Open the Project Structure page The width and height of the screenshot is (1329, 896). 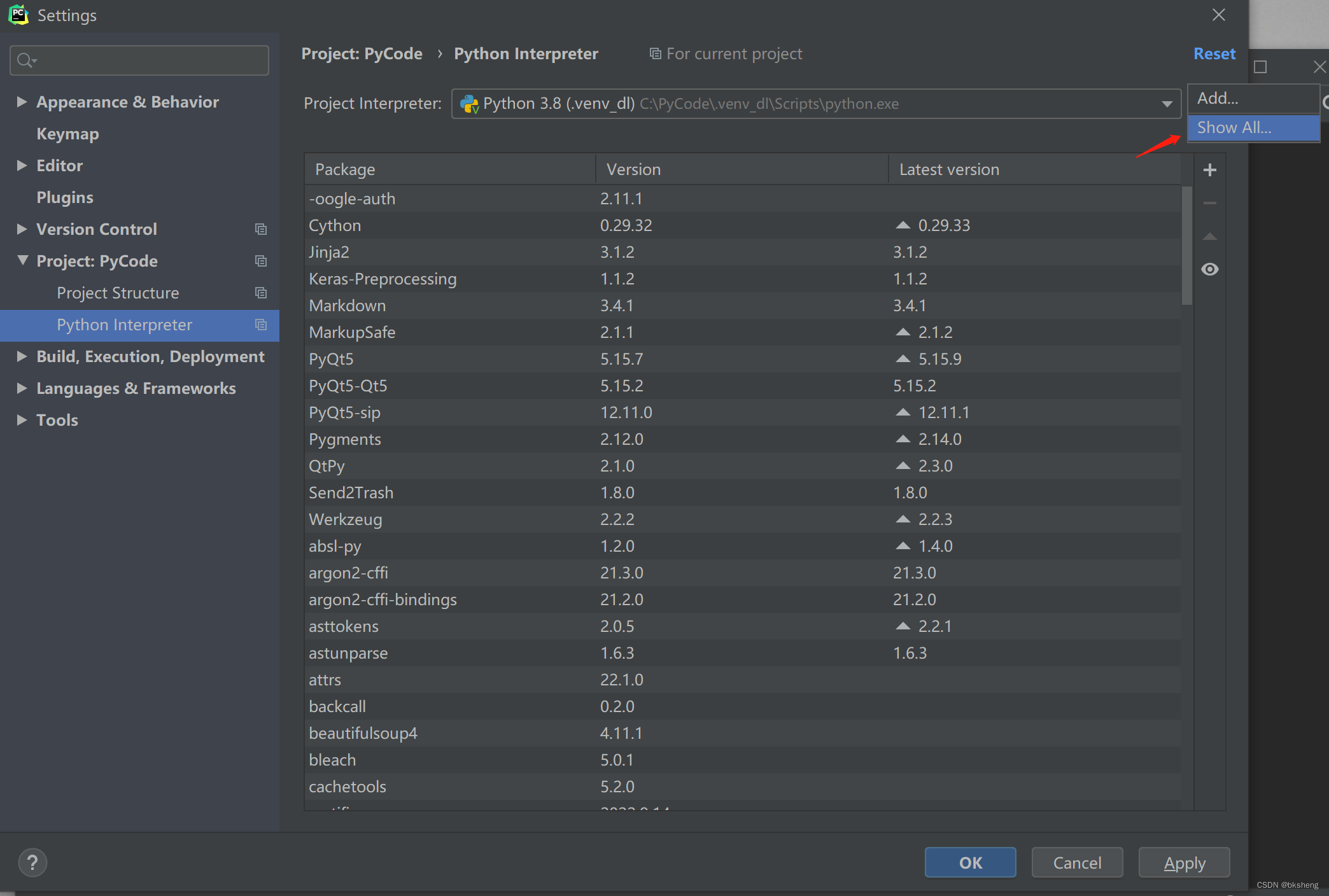click(x=118, y=293)
